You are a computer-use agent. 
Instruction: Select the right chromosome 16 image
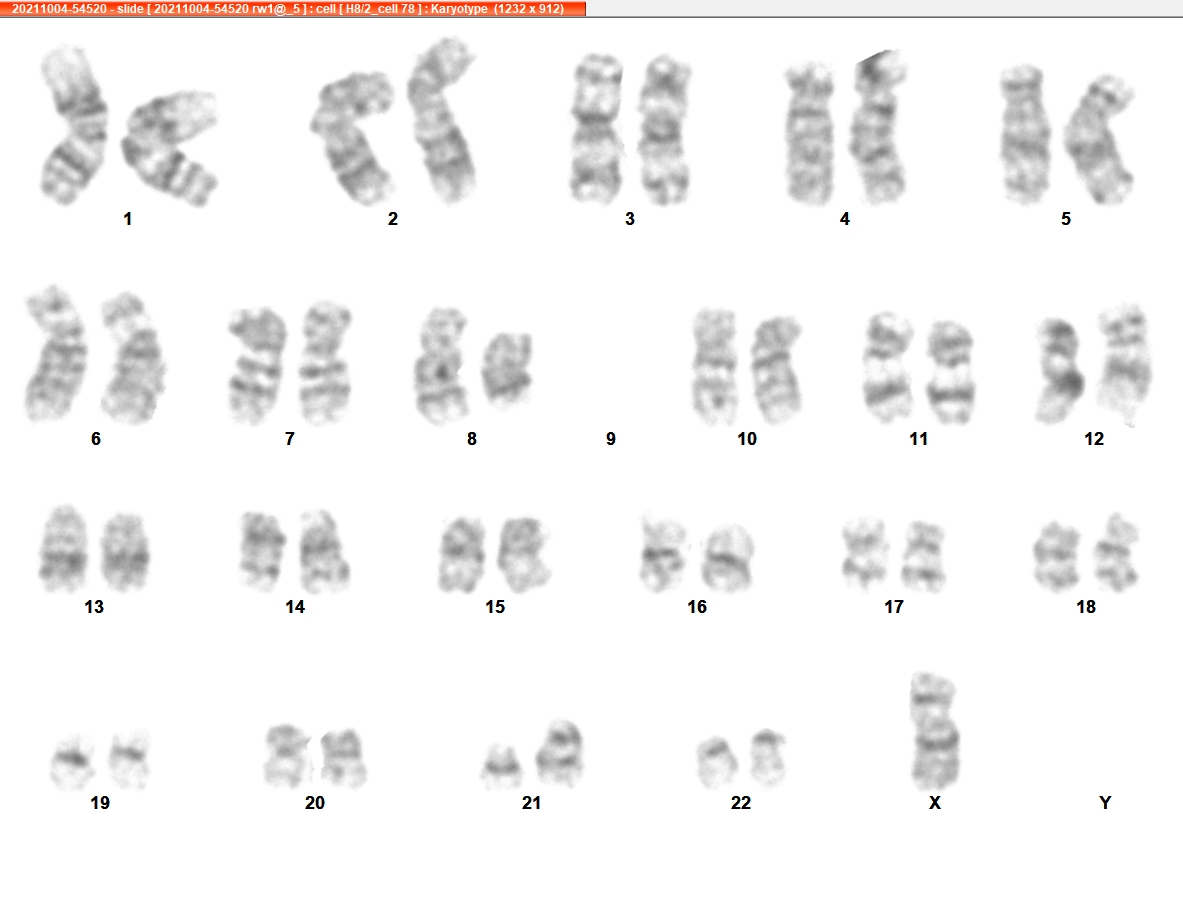(x=727, y=558)
